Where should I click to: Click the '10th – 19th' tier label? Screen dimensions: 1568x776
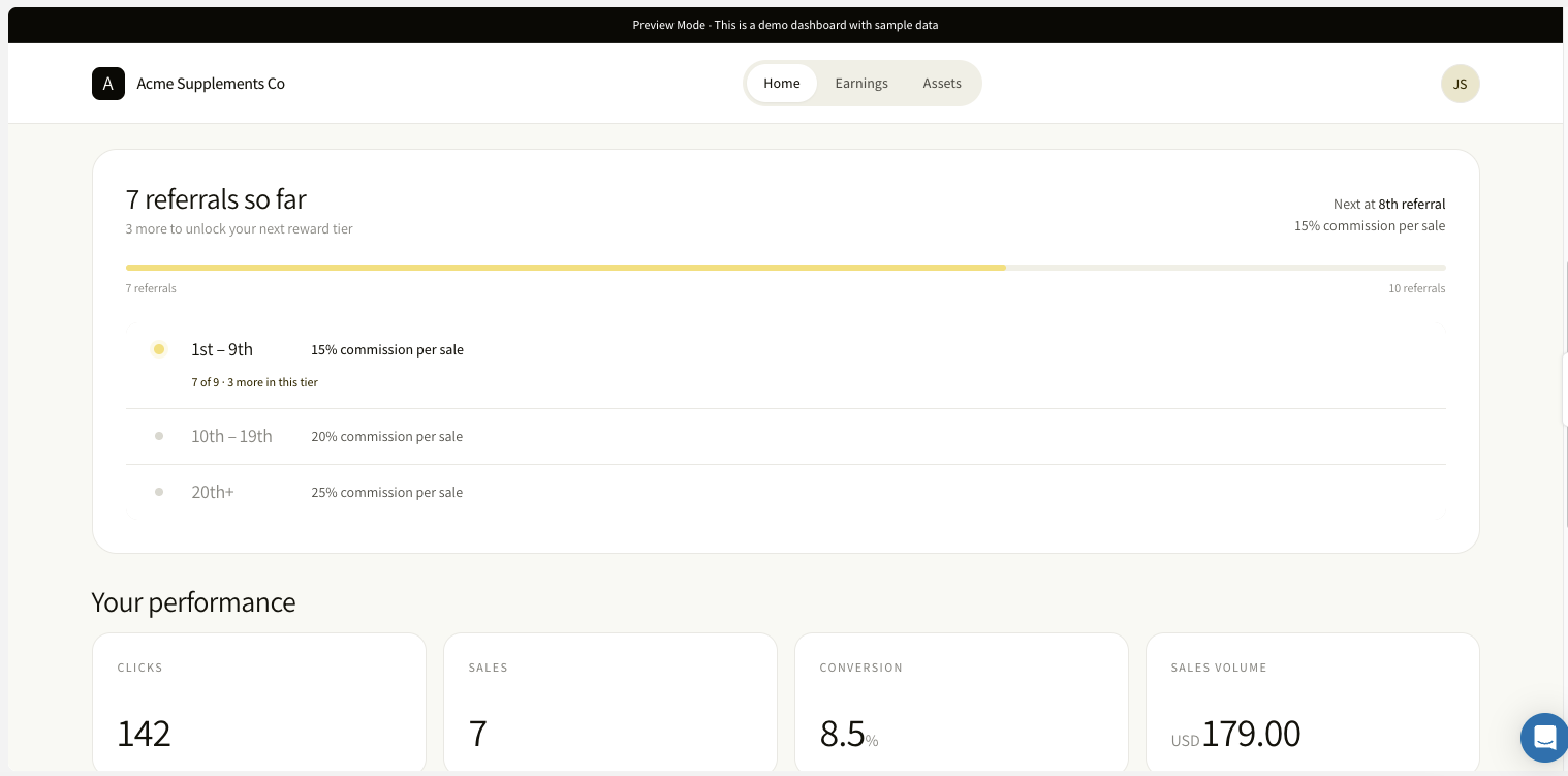click(231, 436)
